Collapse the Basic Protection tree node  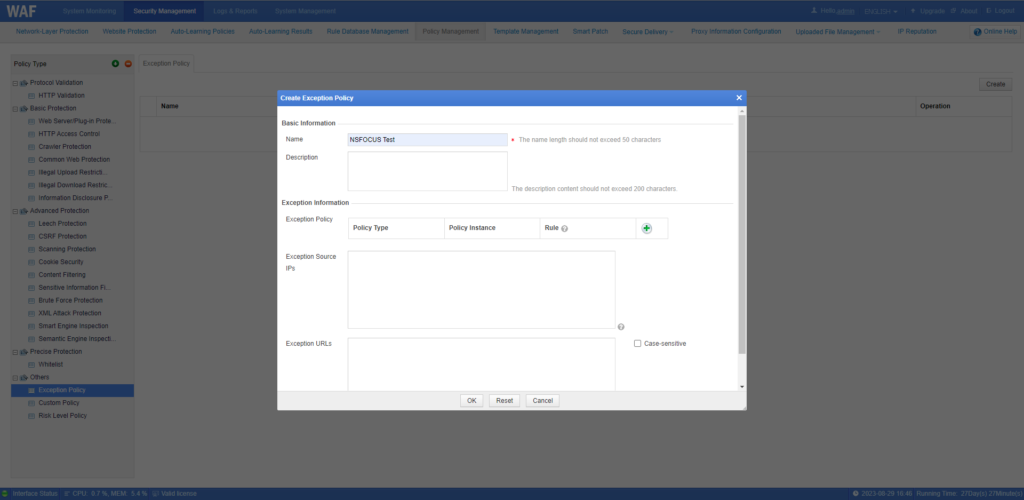tap(15, 108)
